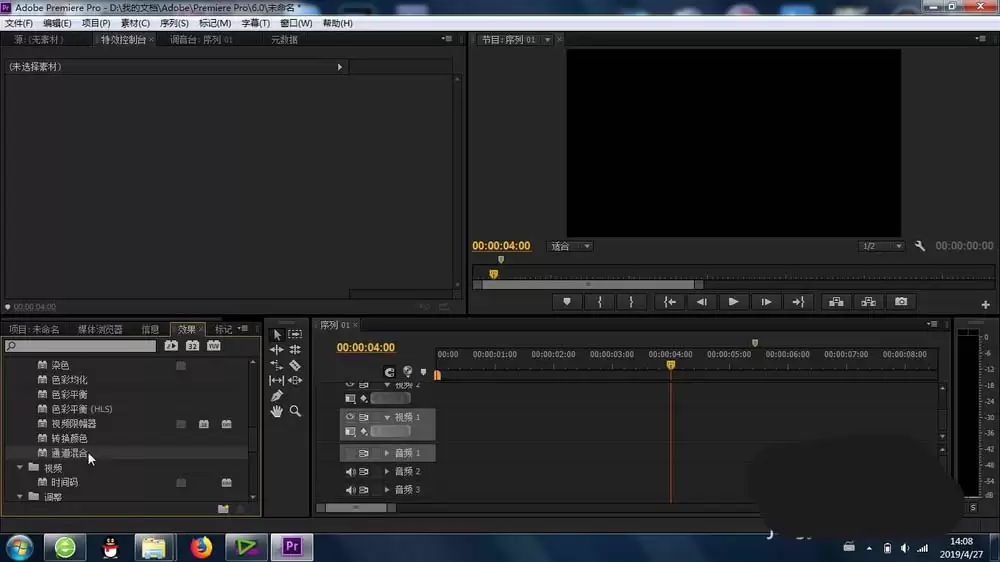1000x562 pixels.
Task: Click new custom bin icon in effects panel
Action: (x=223, y=509)
